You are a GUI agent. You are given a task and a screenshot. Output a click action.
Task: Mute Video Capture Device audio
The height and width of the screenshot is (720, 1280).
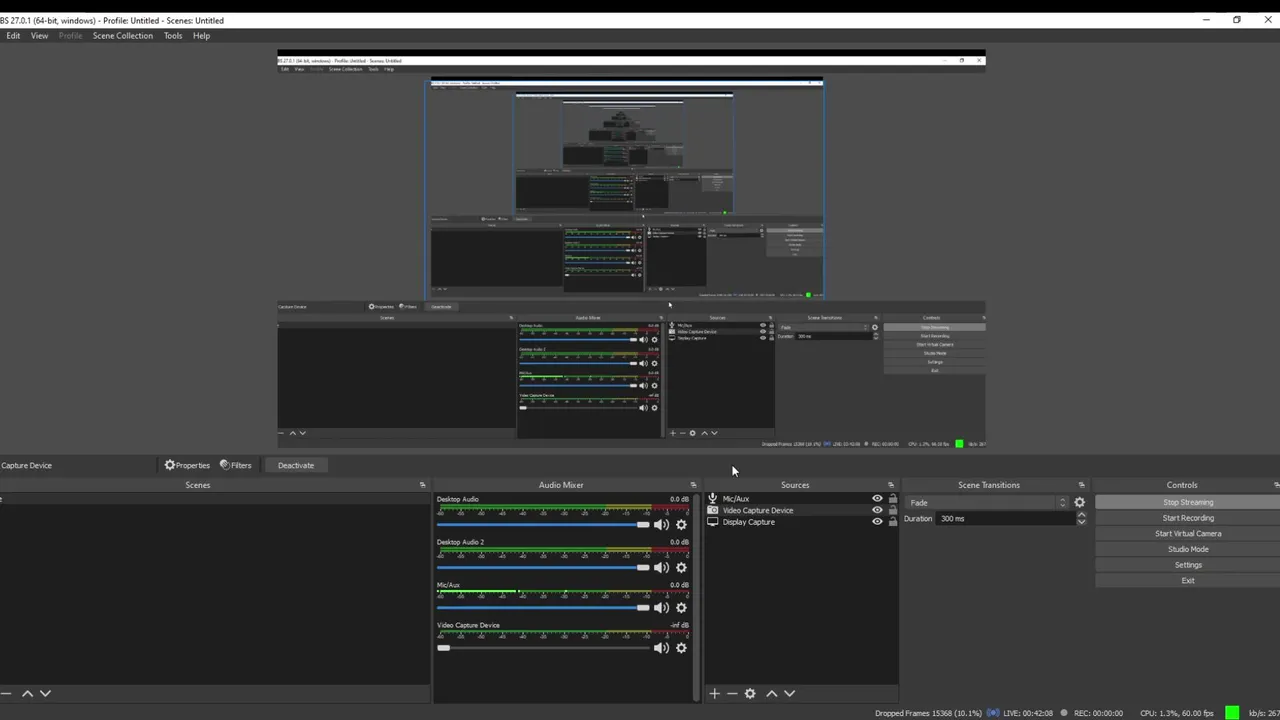661,648
